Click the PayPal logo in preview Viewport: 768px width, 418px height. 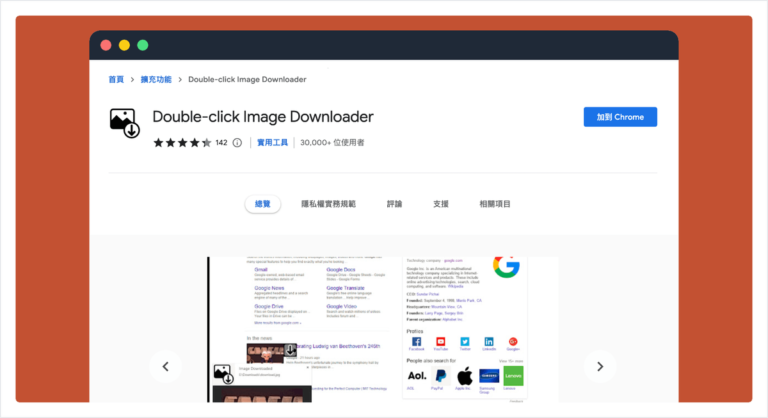[440, 376]
